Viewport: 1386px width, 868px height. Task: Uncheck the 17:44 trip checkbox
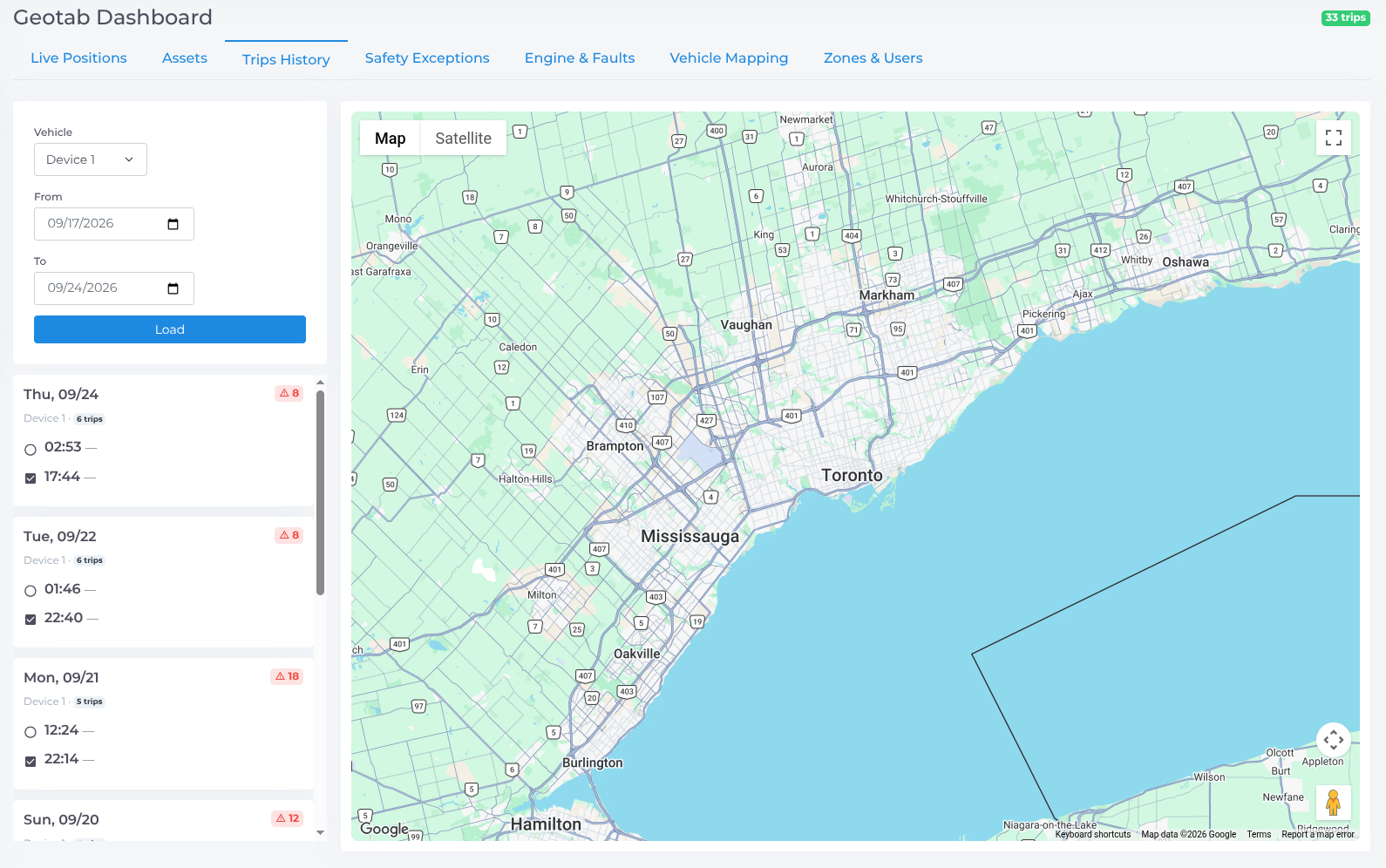[x=31, y=478]
